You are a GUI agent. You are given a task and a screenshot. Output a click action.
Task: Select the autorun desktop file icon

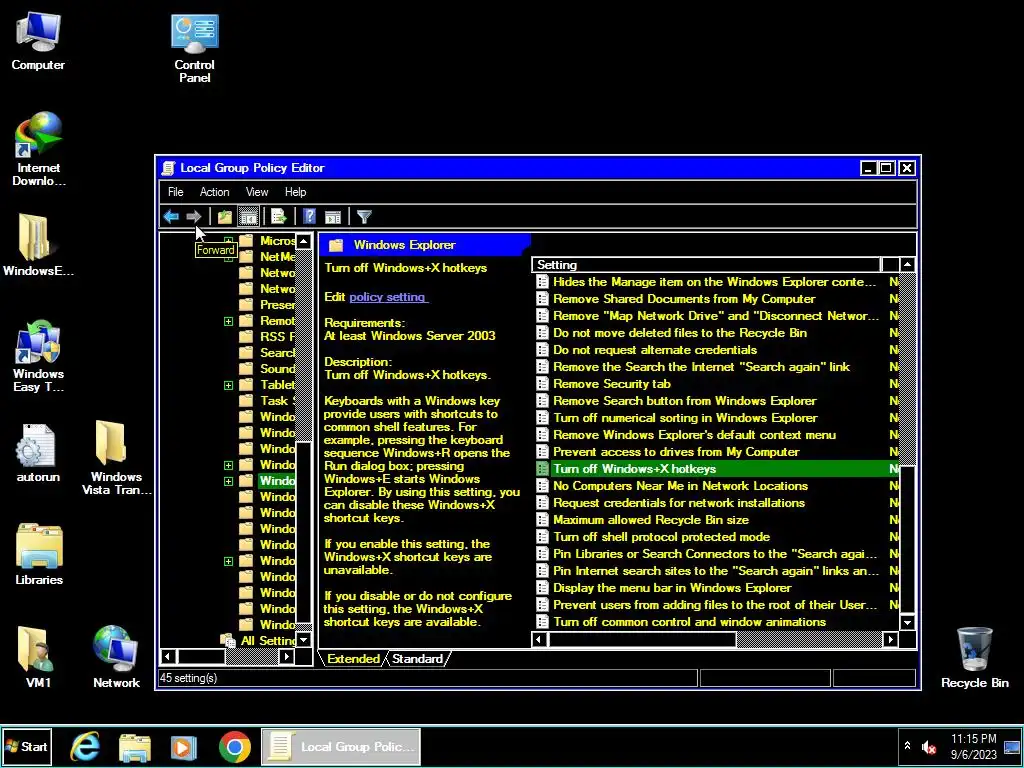(x=37, y=453)
